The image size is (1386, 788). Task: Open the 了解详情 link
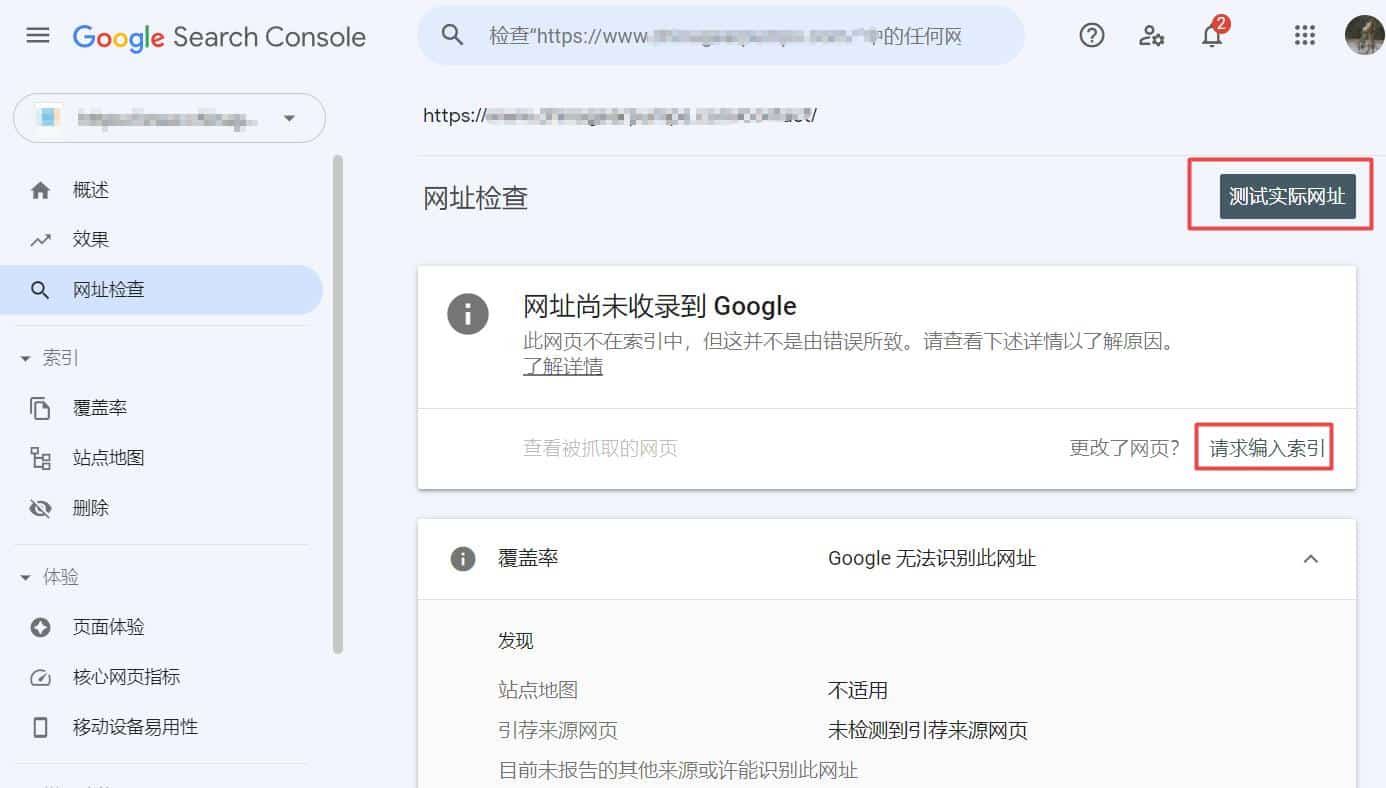[x=563, y=367]
